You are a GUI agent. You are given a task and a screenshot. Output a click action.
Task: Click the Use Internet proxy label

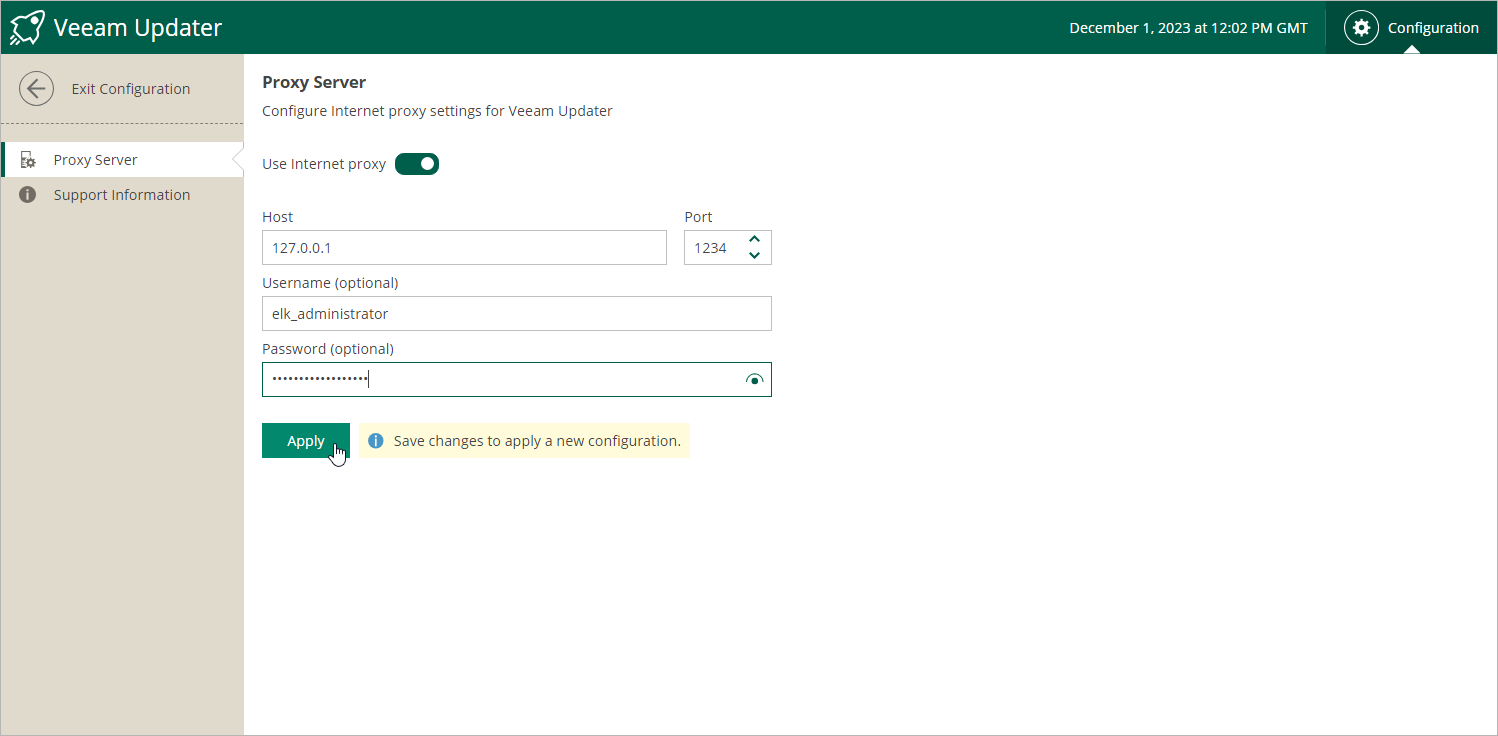click(x=324, y=164)
